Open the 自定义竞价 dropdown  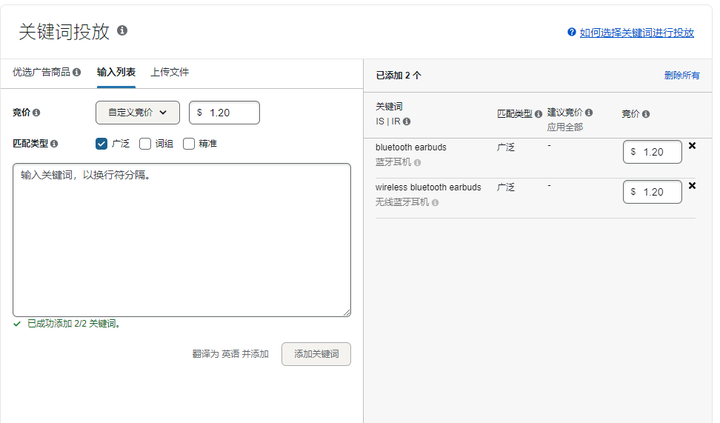tap(138, 113)
